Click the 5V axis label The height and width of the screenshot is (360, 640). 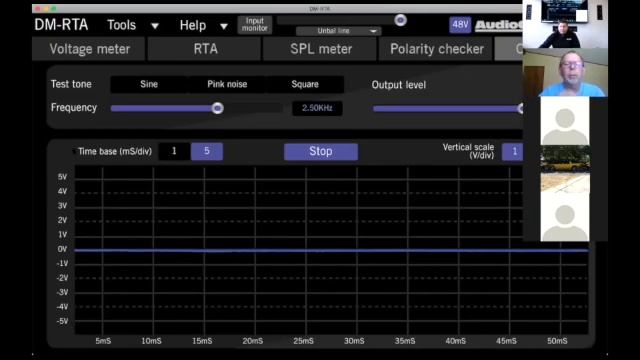(x=62, y=177)
